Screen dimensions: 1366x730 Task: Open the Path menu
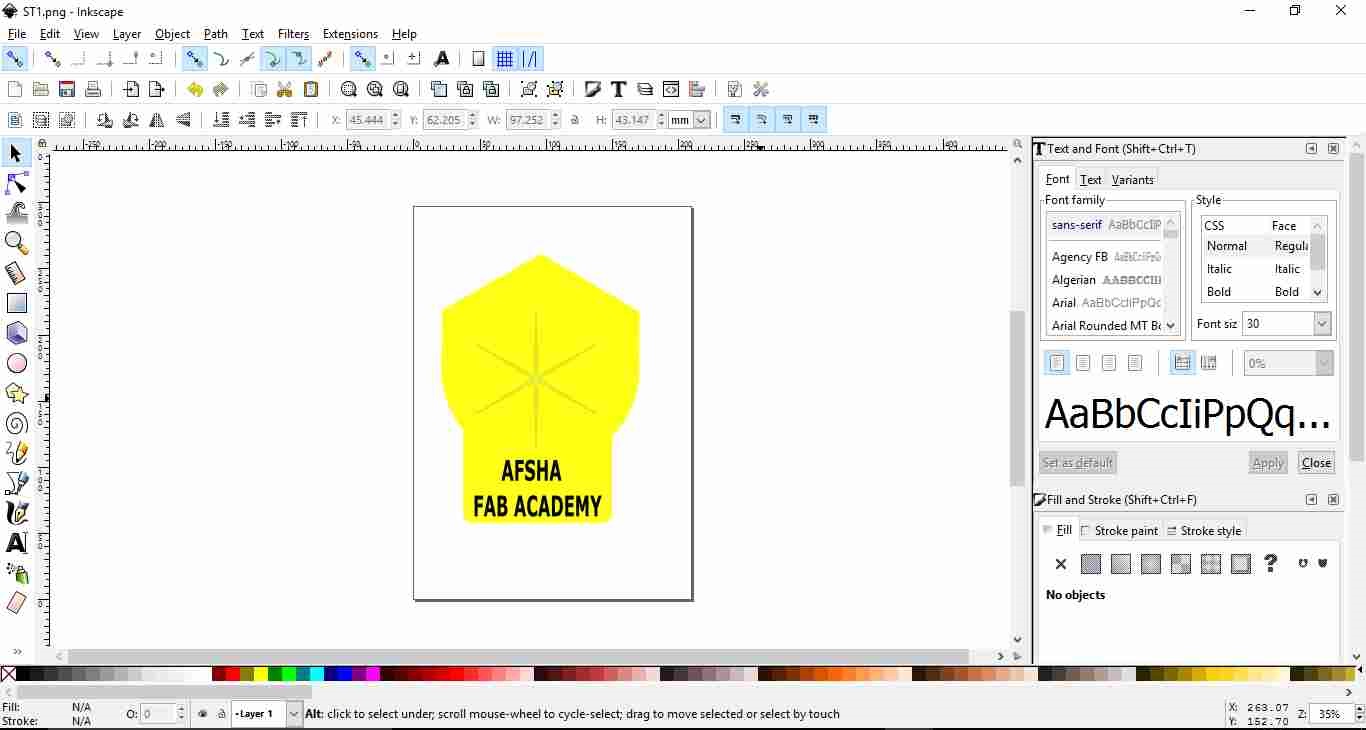tap(215, 34)
